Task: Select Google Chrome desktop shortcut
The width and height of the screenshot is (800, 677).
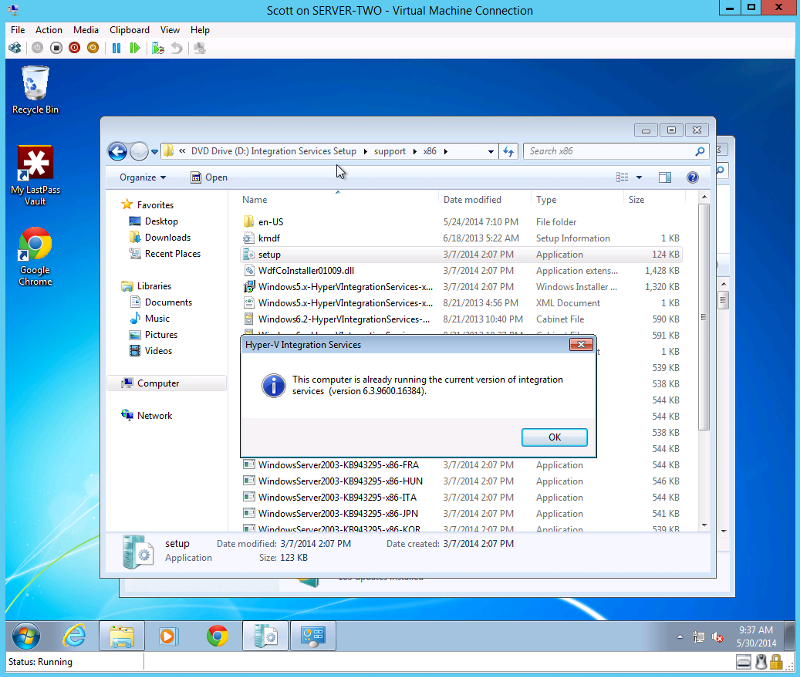Action: (35, 257)
